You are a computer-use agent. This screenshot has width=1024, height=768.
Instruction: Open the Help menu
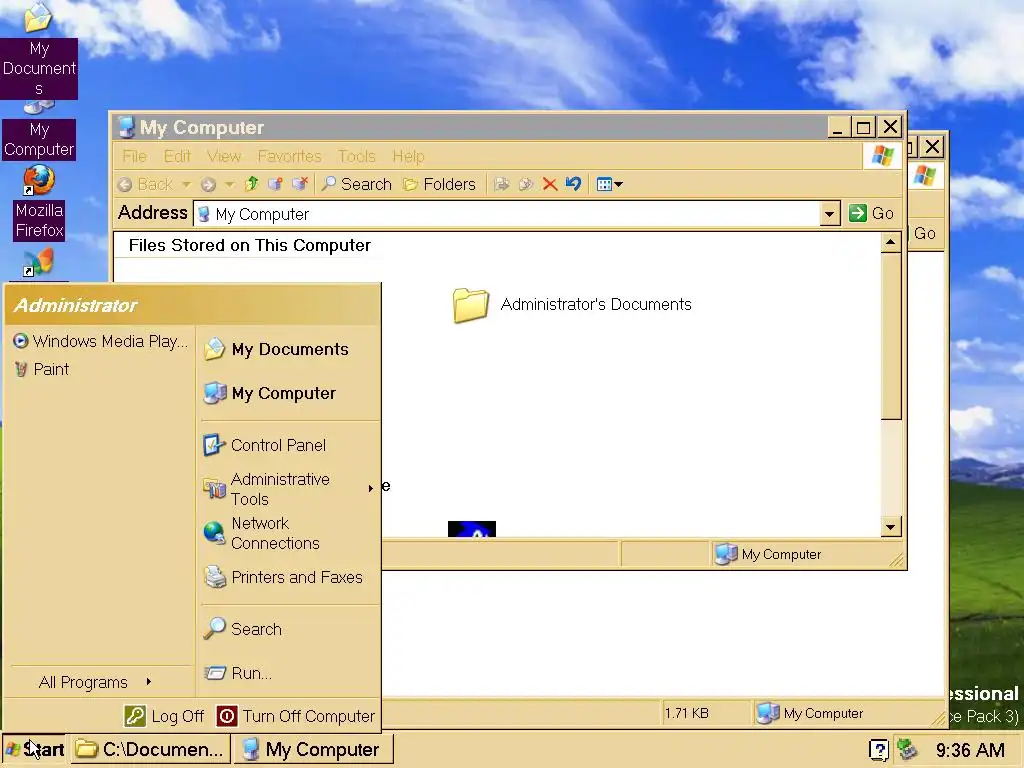(408, 156)
